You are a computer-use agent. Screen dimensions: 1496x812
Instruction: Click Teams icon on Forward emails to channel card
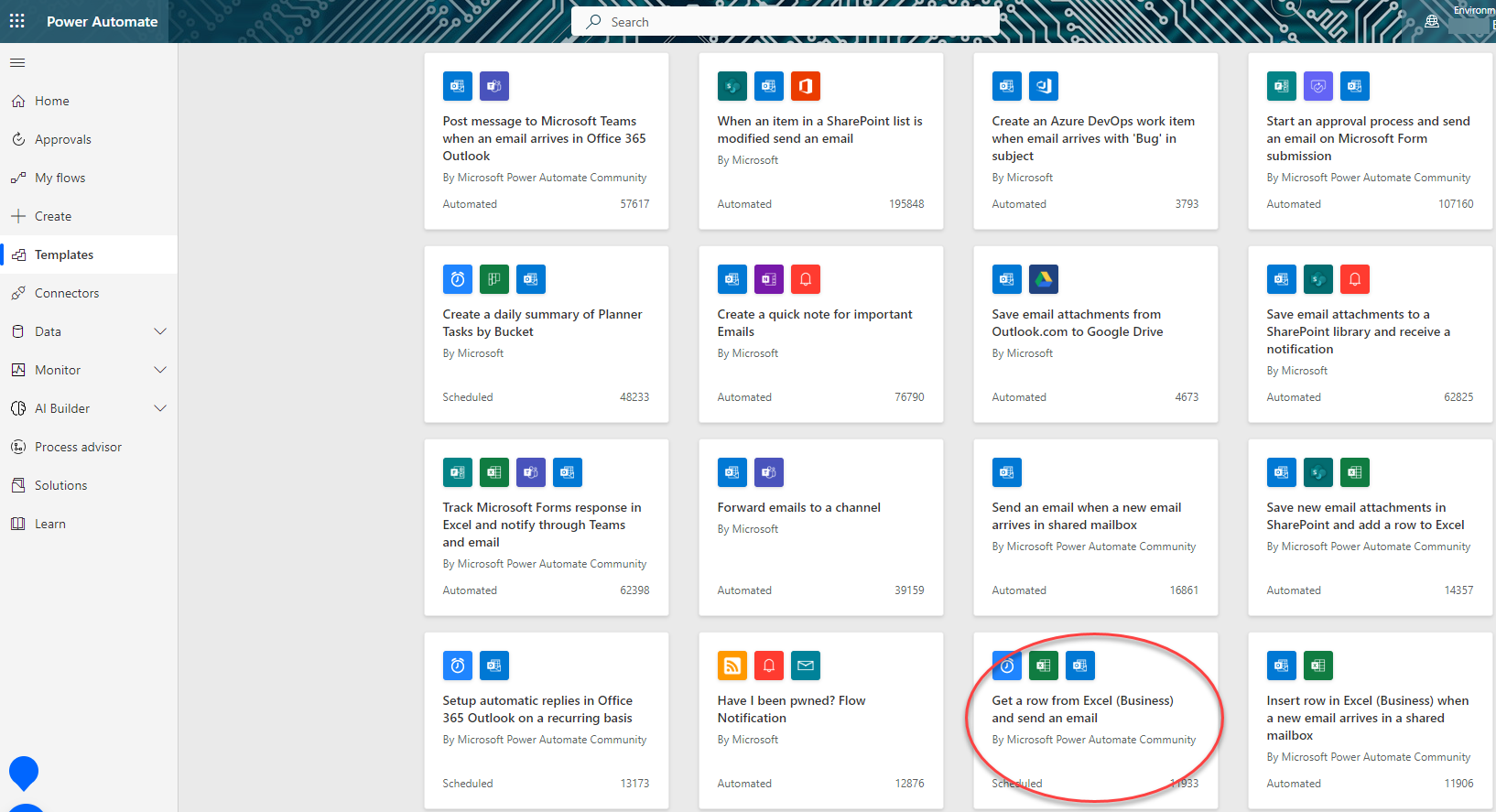[769, 472]
